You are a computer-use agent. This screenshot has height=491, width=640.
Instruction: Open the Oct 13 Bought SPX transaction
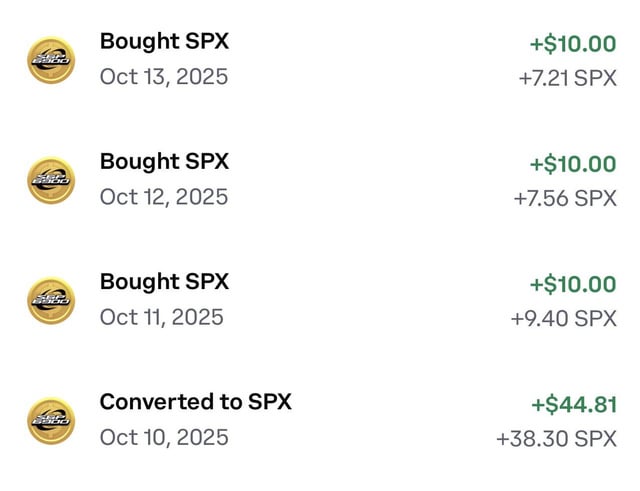click(x=164, y=42)
